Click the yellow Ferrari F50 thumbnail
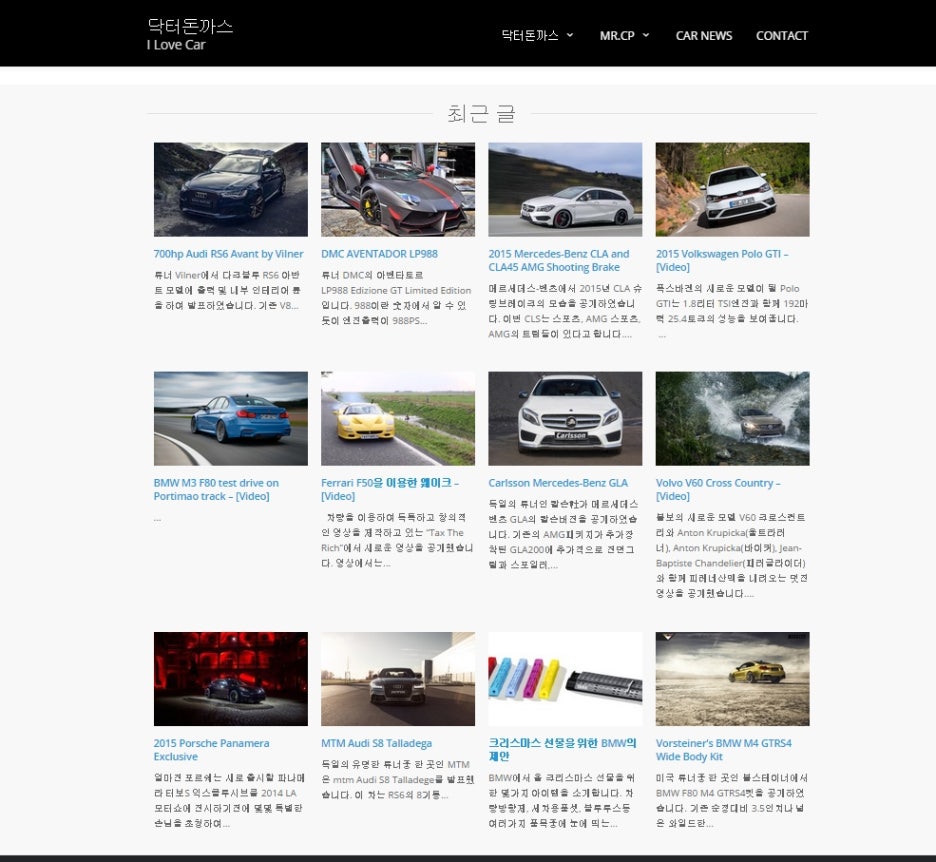The height and width of the screenshot is (862, 936). click(x=398, y=418)
